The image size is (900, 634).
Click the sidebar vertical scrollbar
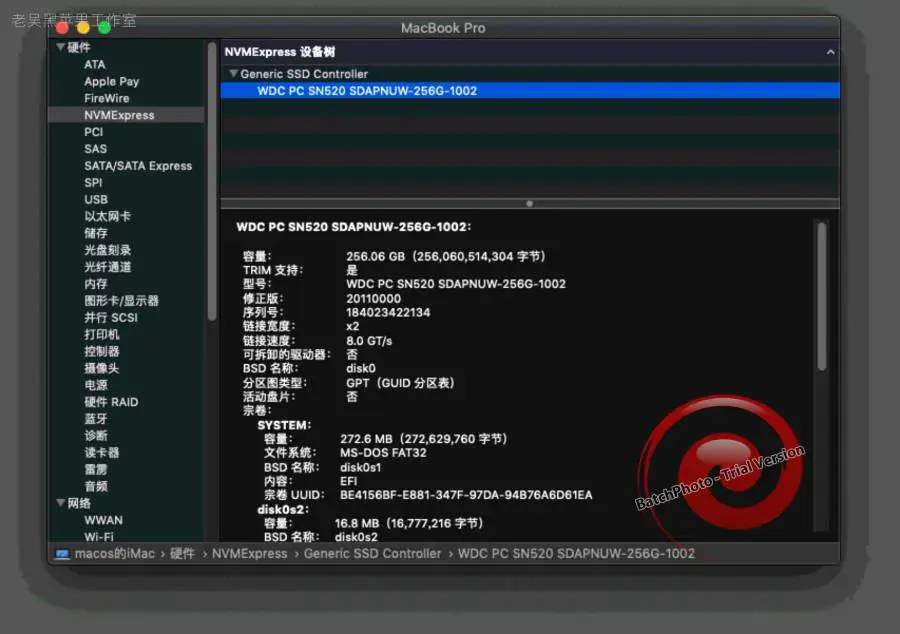[x=212, y=181]
